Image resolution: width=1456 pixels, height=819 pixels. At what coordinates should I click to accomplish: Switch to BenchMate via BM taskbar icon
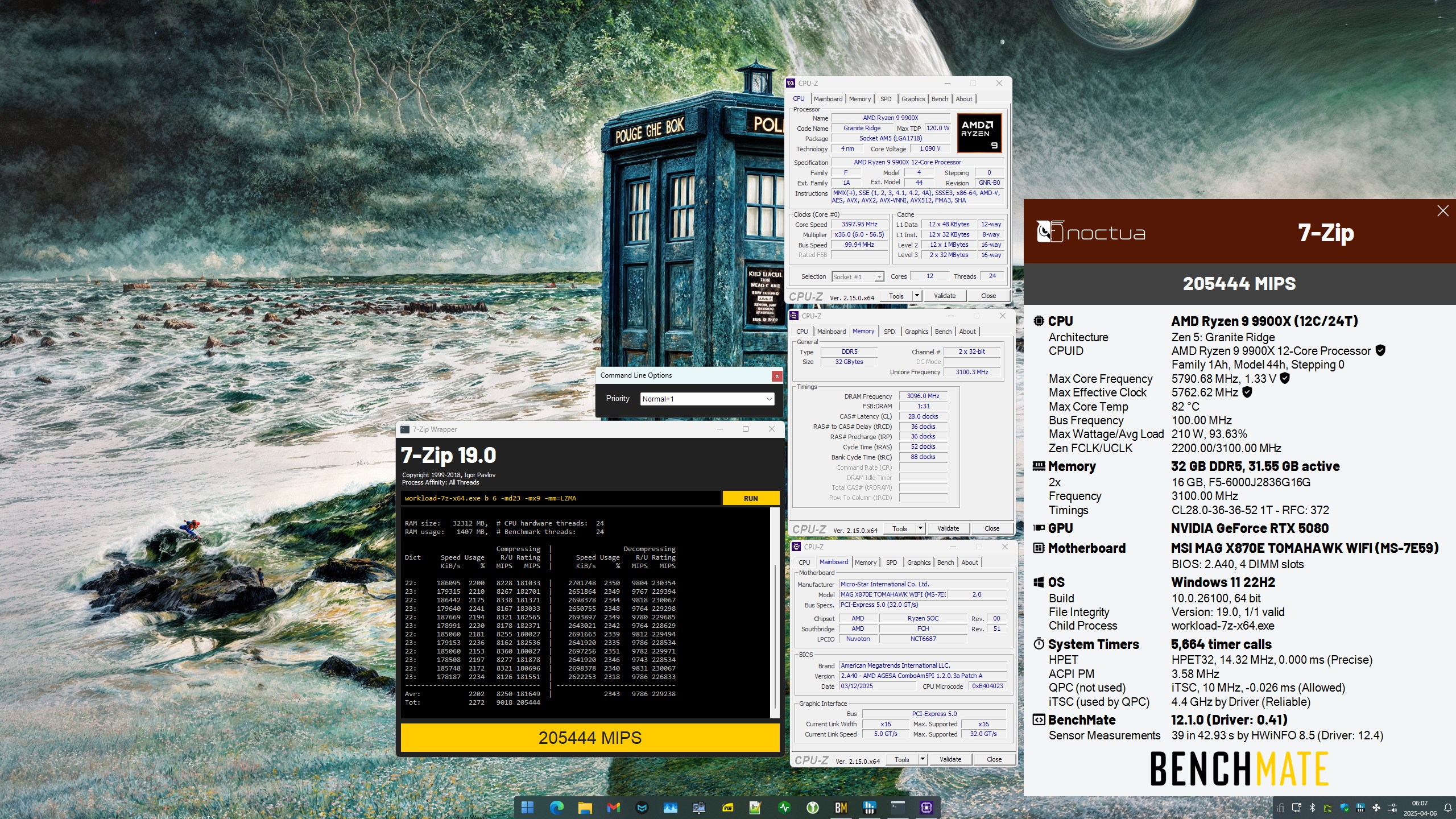(x=841, y=807)
